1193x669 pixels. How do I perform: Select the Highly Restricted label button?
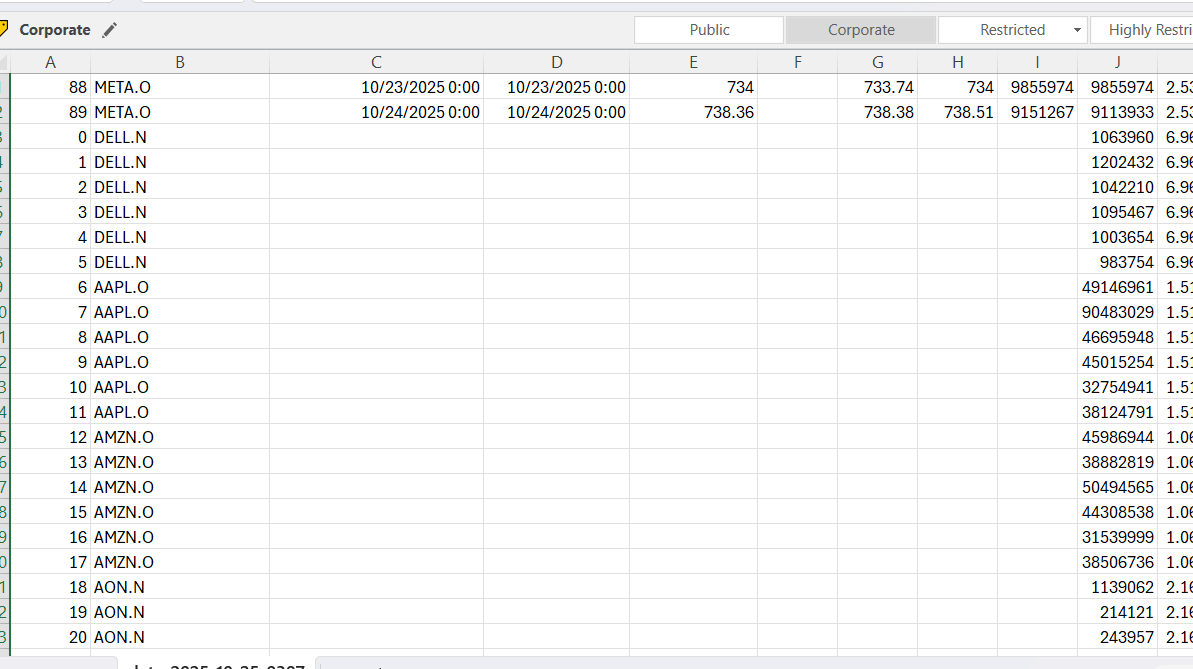tap(1141, 30)
